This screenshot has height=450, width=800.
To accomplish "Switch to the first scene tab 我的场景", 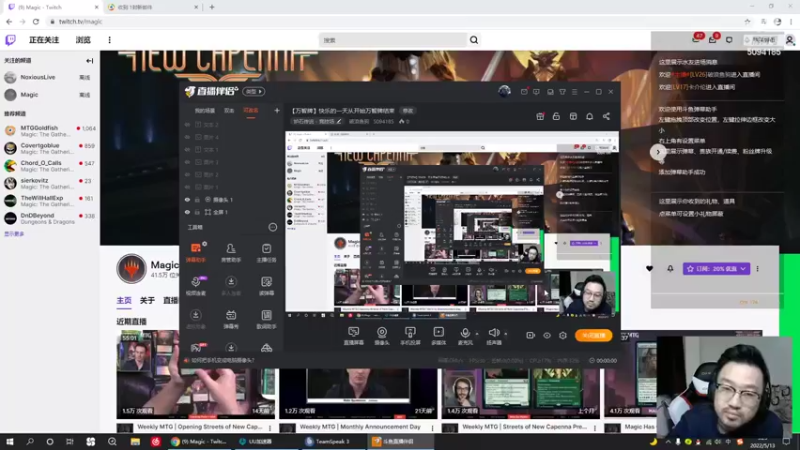I will tap(205, 111).
